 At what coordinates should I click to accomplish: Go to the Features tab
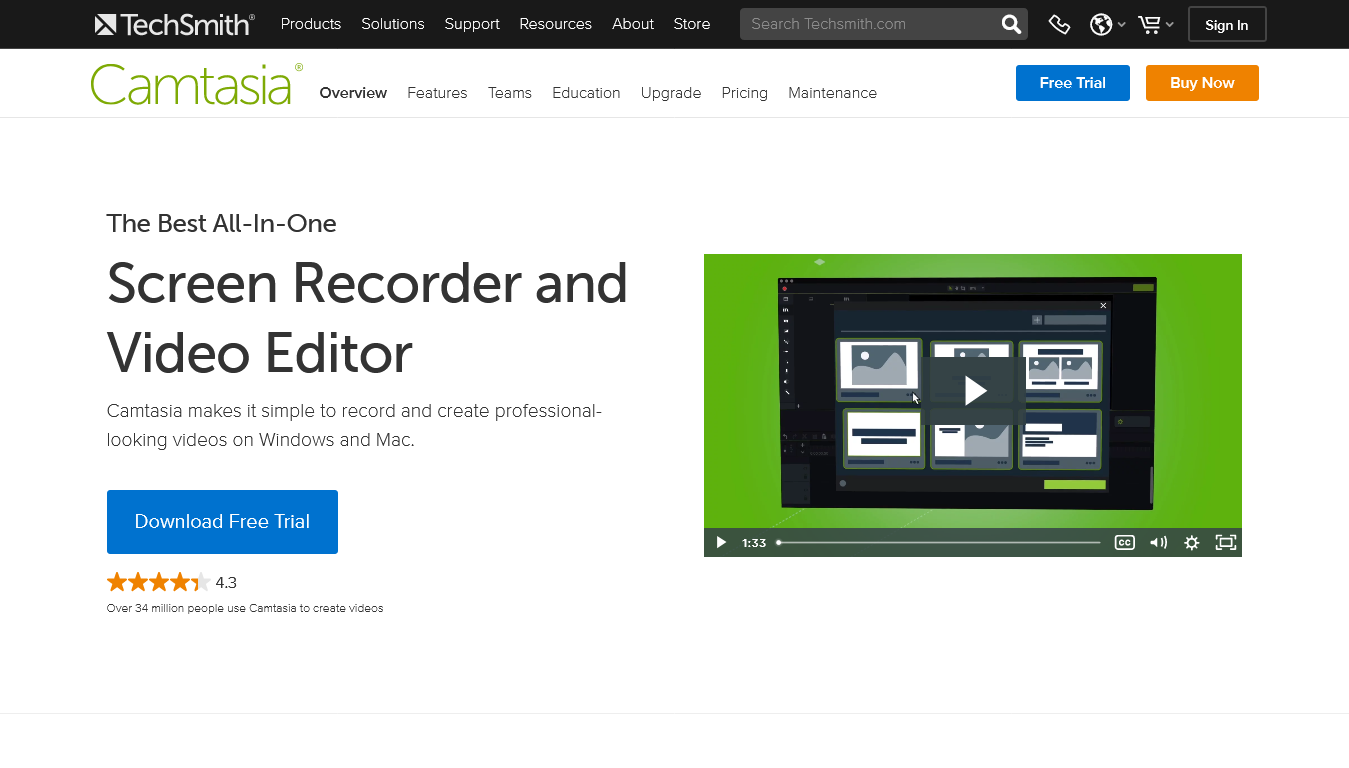click(x=437, y=93)
